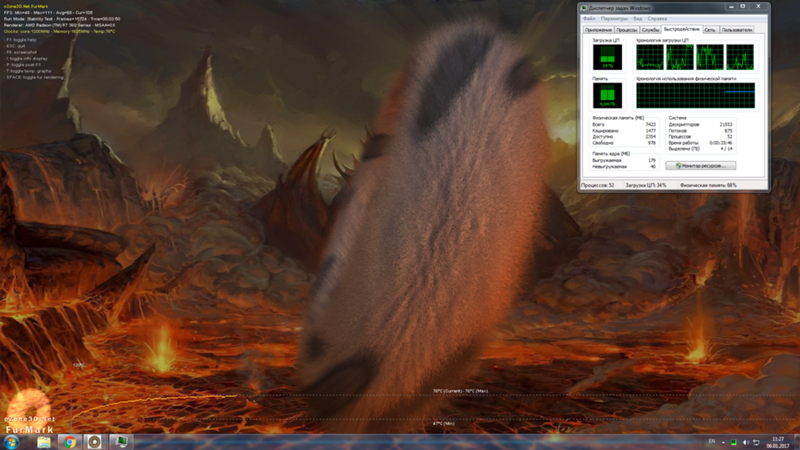Close the Task Manager window

[758, 7]
